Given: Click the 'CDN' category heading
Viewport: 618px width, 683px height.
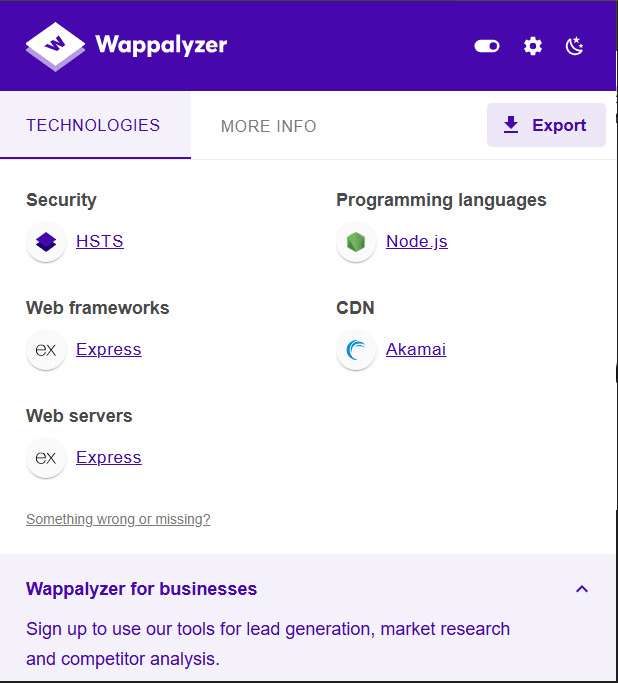Looking at the screenshot, I should 355,308.
